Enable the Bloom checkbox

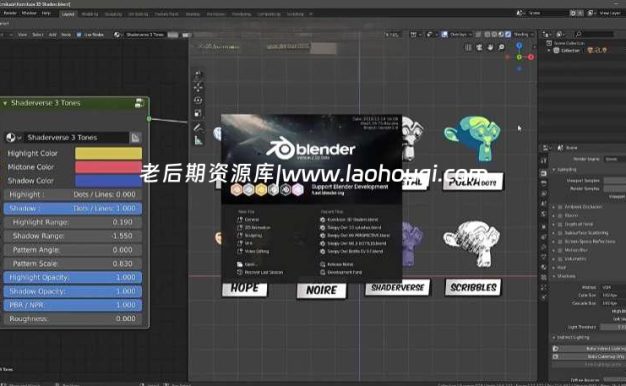[560, 216]
